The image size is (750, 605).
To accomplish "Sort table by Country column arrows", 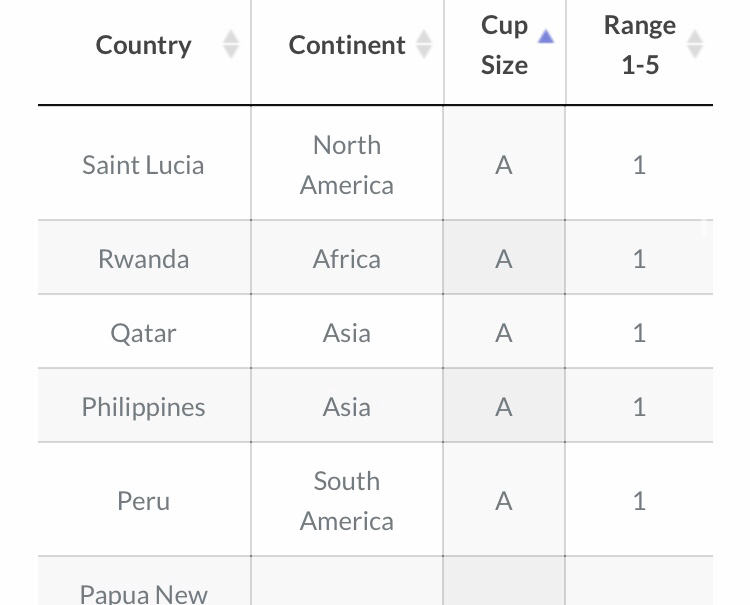I will (x=231, y=44).
